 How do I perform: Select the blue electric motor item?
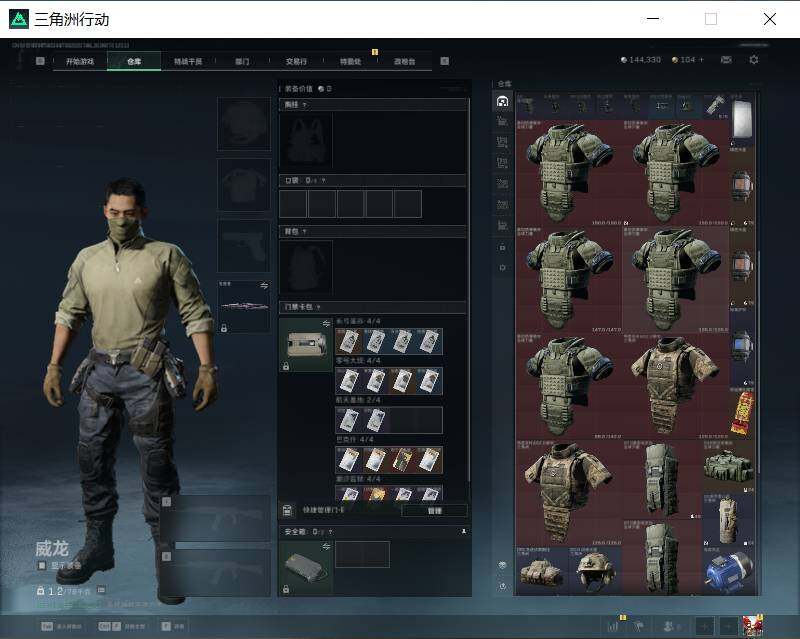point(728,572)
